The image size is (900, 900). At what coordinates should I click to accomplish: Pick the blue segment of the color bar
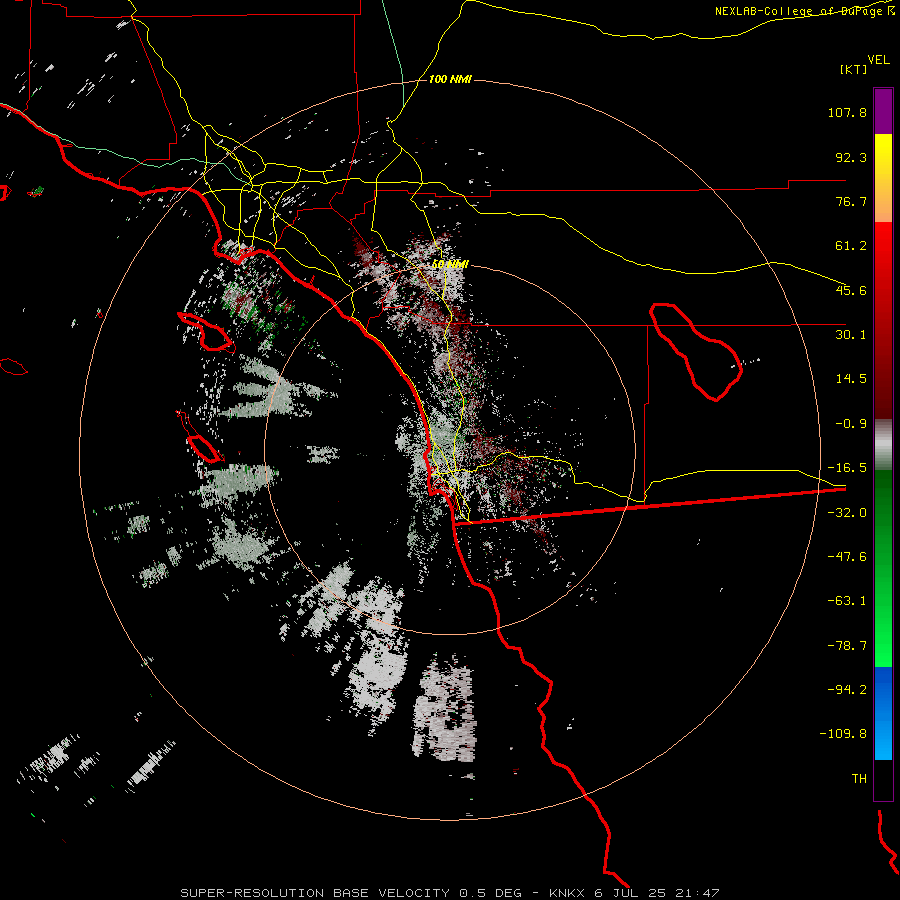[x=883, y=713]
